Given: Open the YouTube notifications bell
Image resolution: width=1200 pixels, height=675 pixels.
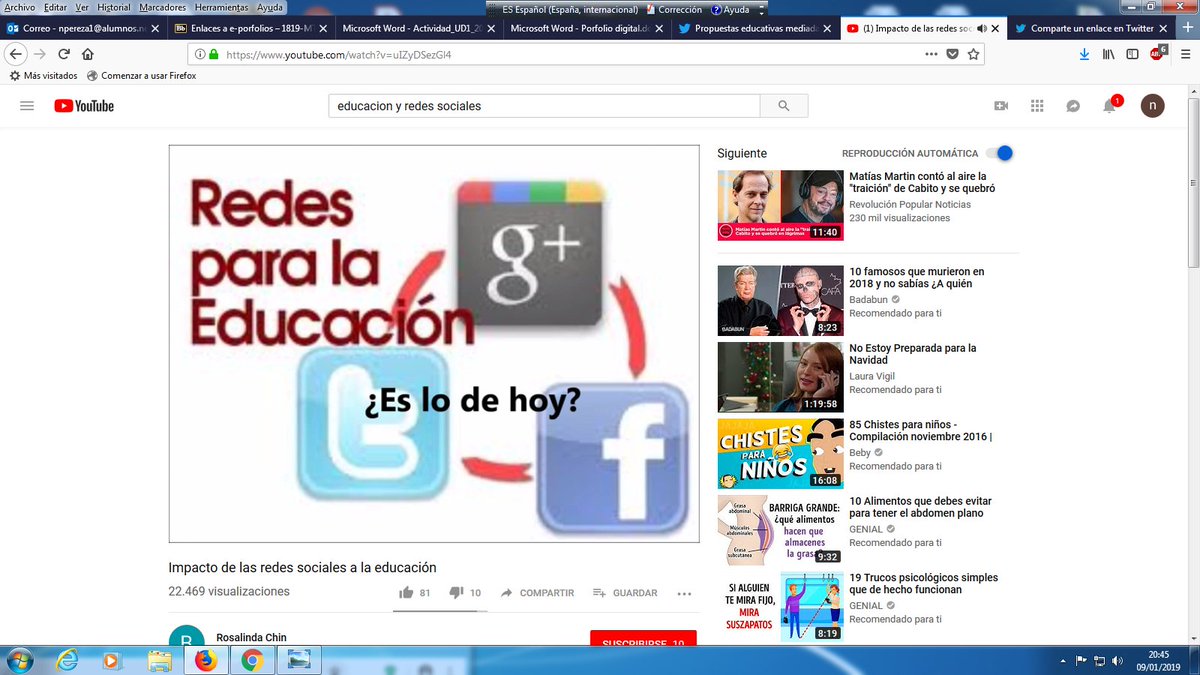Looking at the screenshot, I should point(1109,106).
